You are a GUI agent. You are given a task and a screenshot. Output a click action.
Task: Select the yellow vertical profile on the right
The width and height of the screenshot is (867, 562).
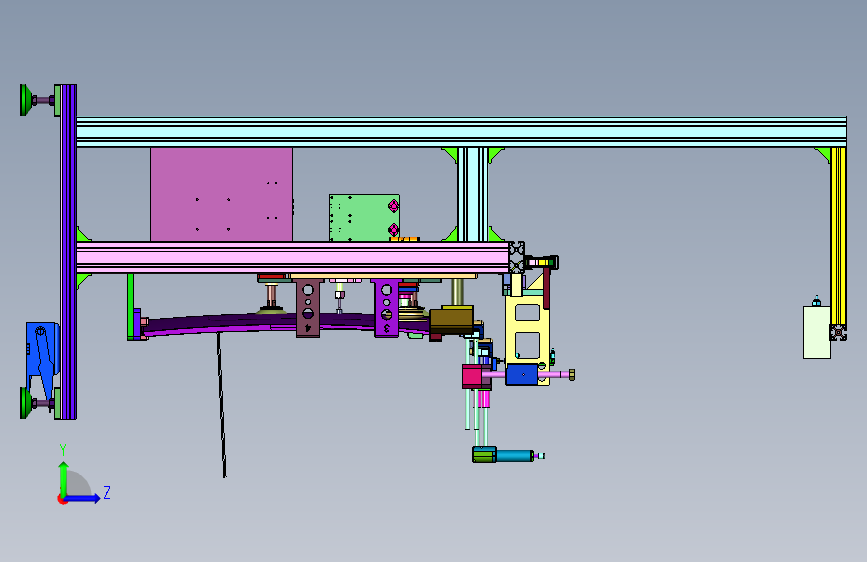click(x=838, y=236)
